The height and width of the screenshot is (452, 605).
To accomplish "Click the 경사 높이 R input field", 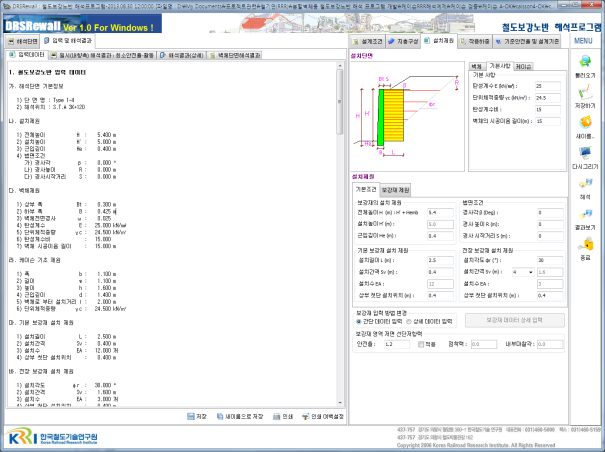I will coord(550,224).
